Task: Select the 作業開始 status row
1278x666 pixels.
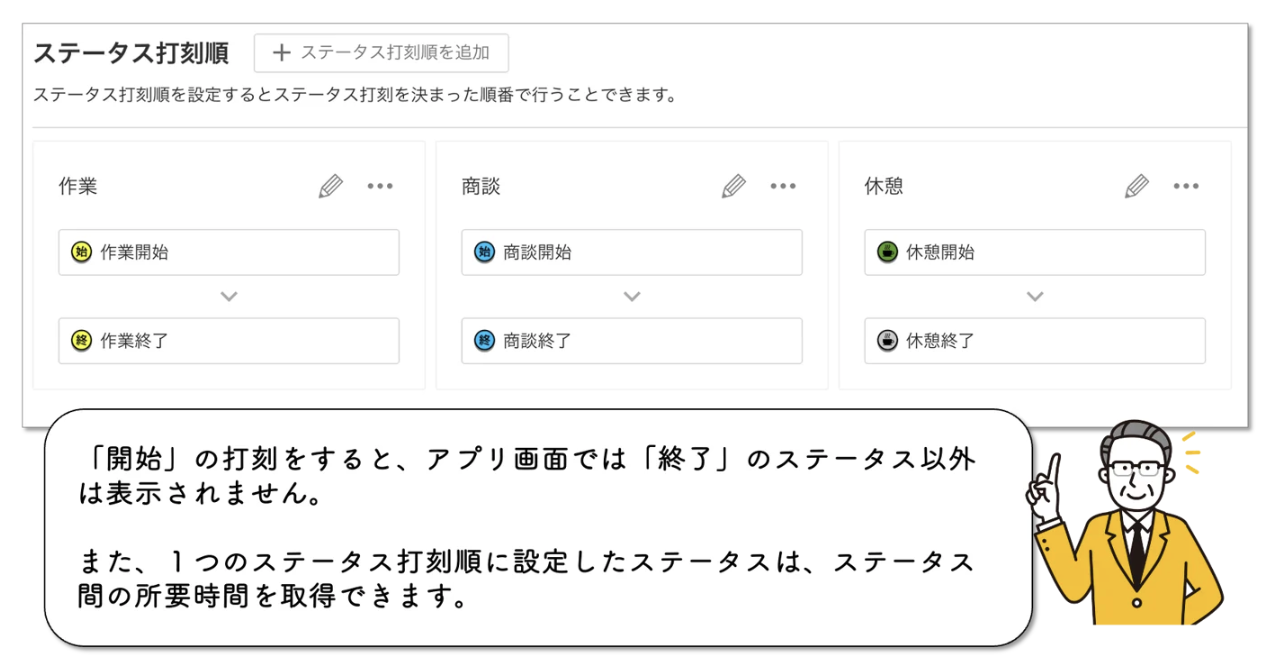Action: click(x=229, y=252)
